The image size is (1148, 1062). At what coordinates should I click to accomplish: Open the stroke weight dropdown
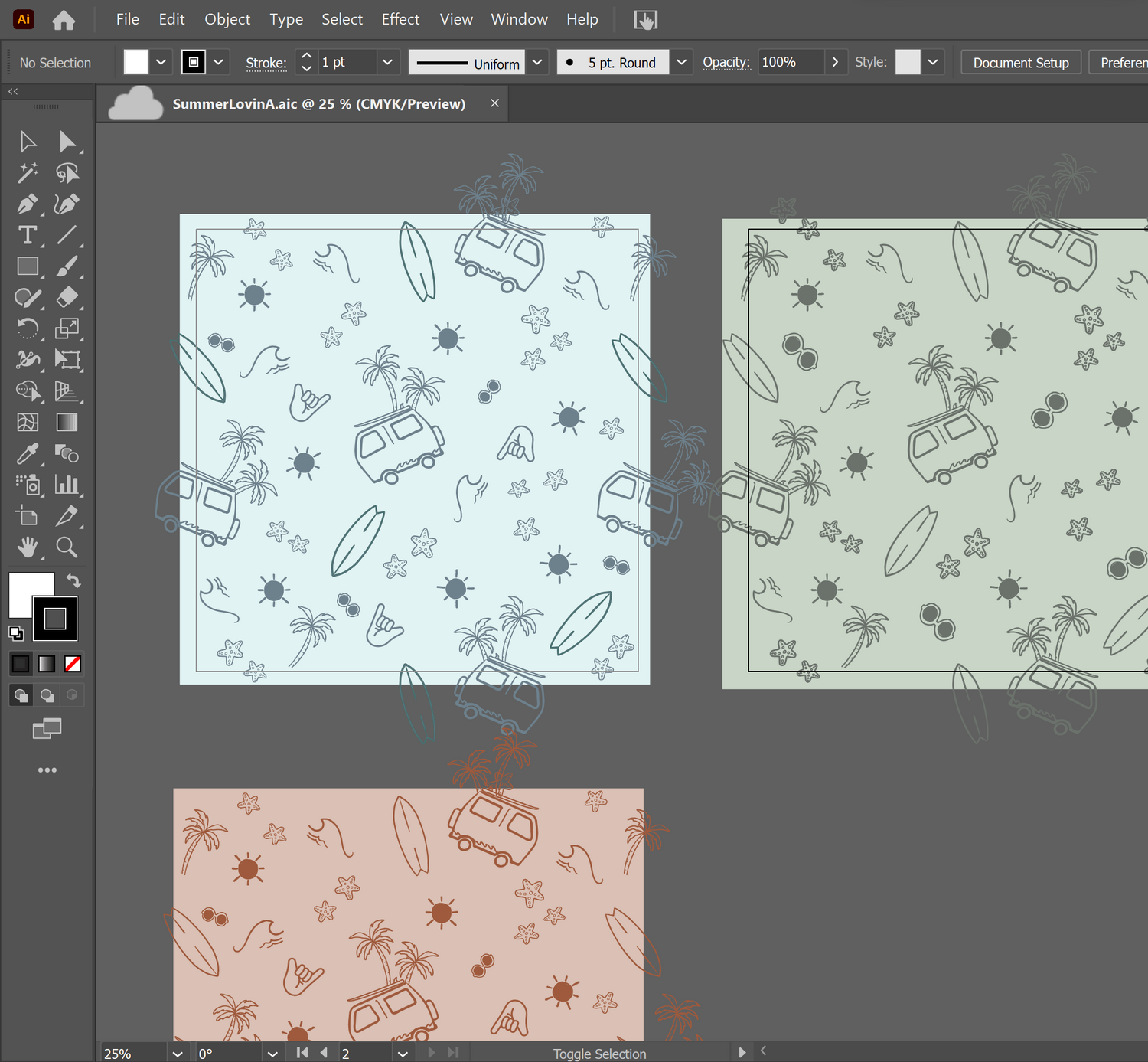[x=387, y=62]
